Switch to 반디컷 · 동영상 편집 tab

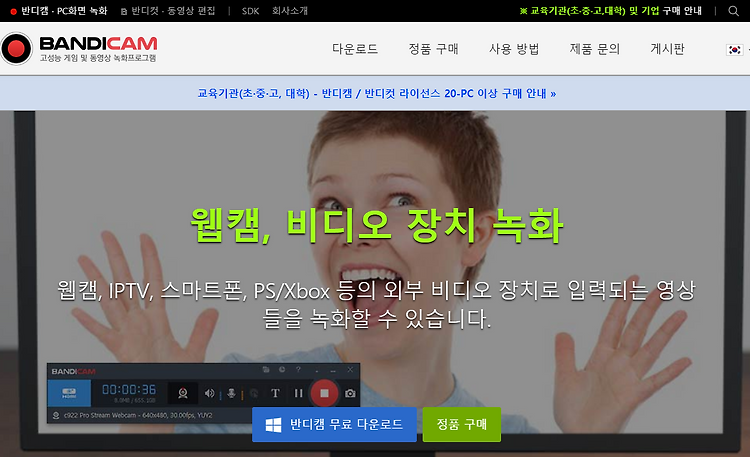point(168,11)
